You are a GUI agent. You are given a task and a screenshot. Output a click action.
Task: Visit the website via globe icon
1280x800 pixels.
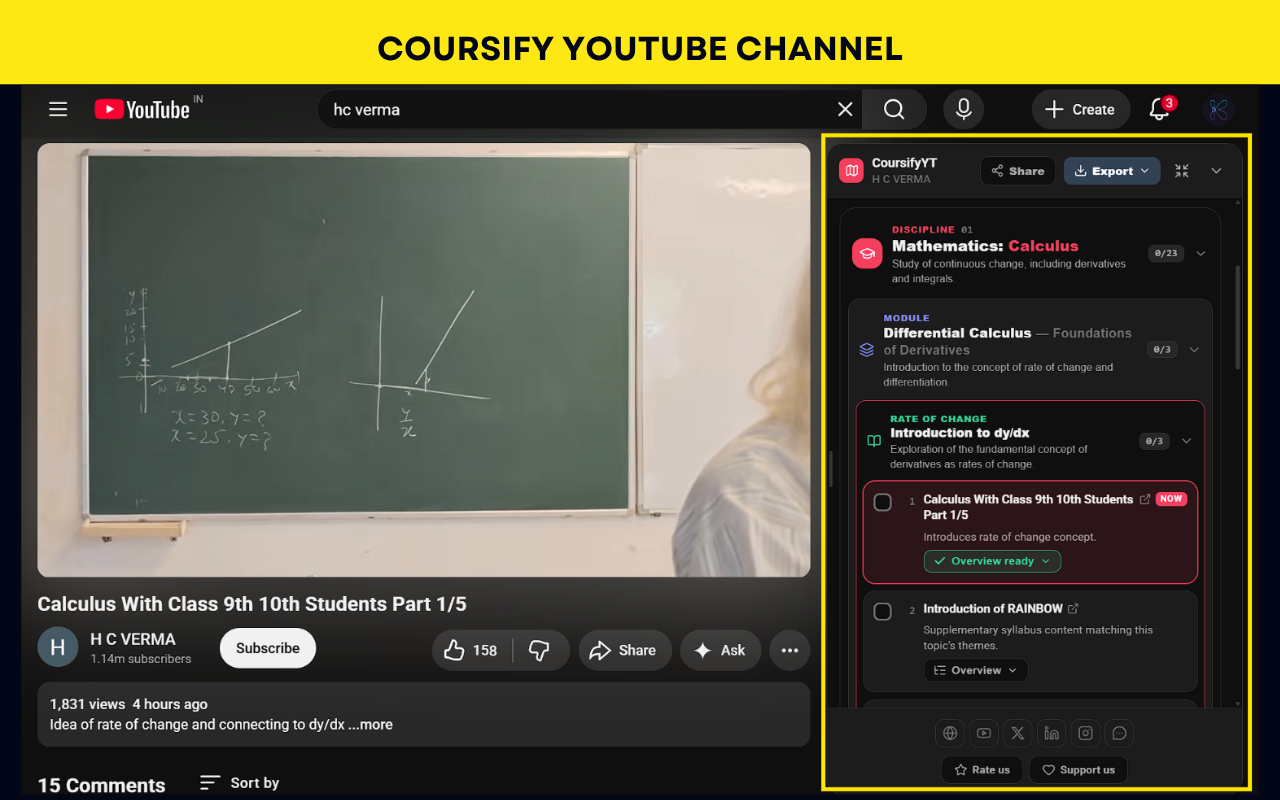click(950, 733)
